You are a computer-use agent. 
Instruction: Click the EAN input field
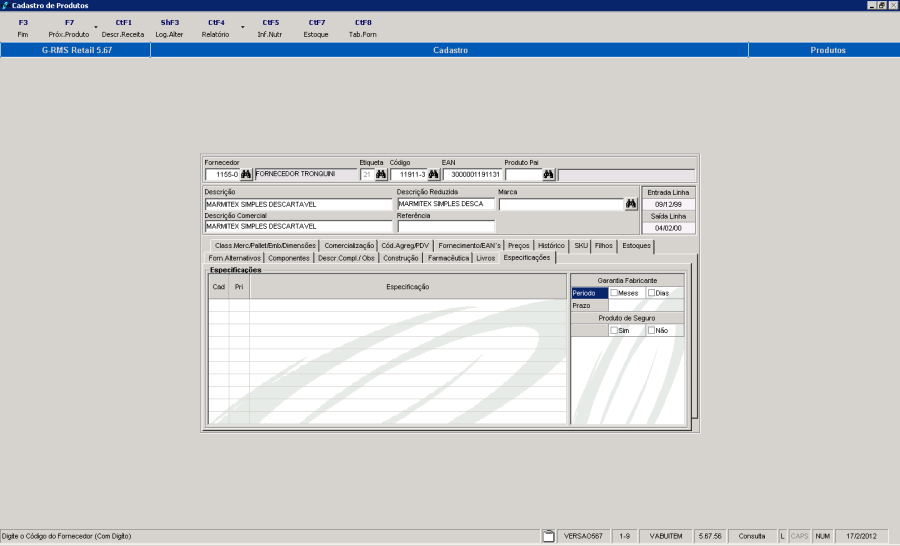coord(472,175)
